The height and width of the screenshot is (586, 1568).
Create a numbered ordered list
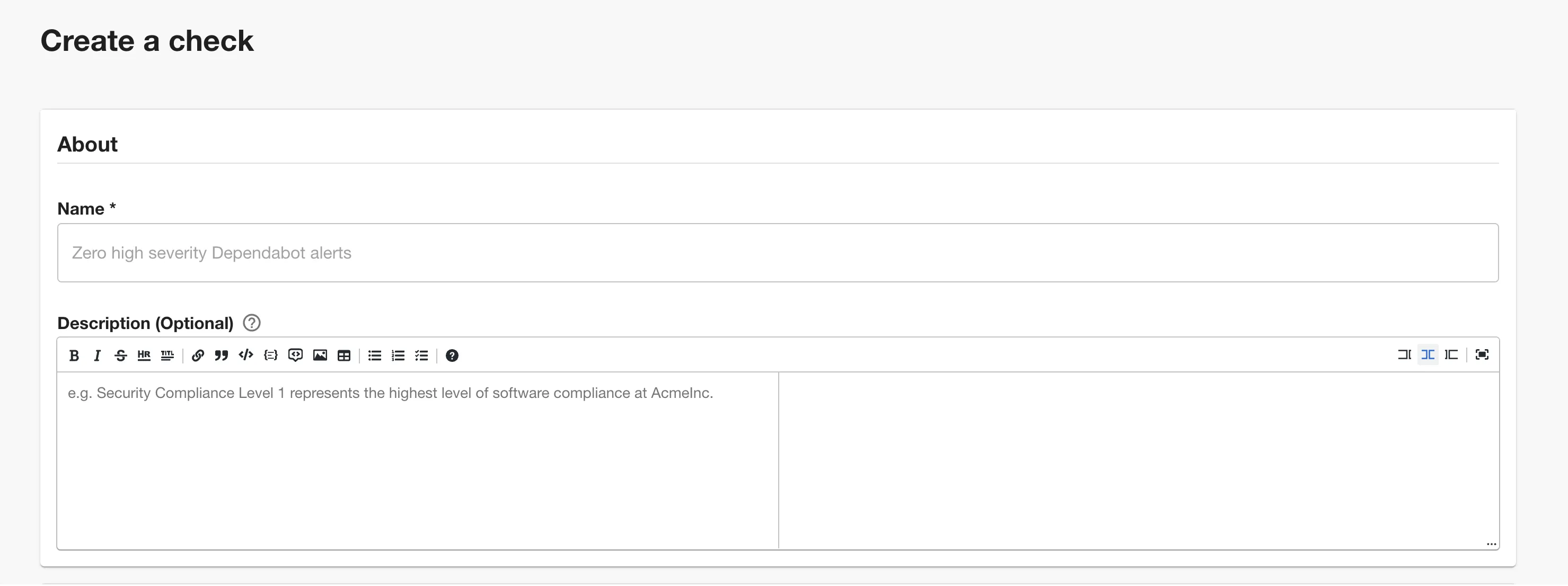[x=398, y=356]
